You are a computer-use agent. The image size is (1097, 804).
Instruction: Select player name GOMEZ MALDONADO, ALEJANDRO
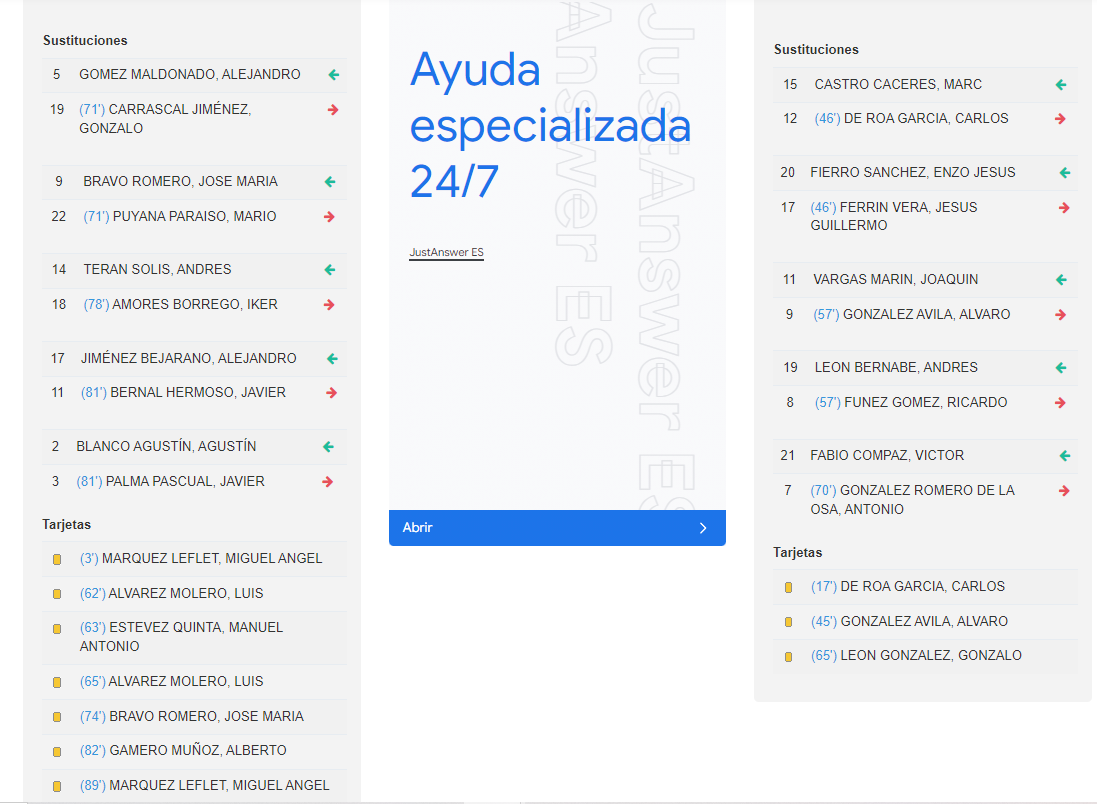pos(190,74)
